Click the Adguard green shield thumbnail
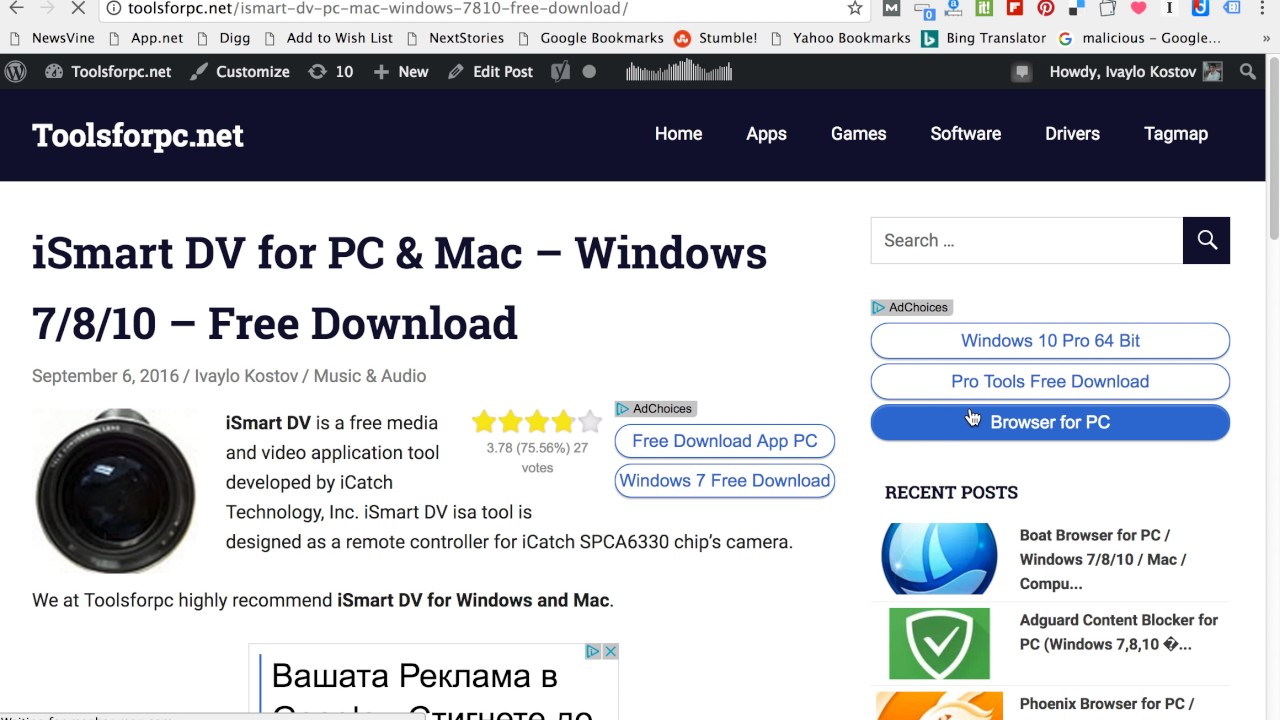 click(x=939, y=644)
